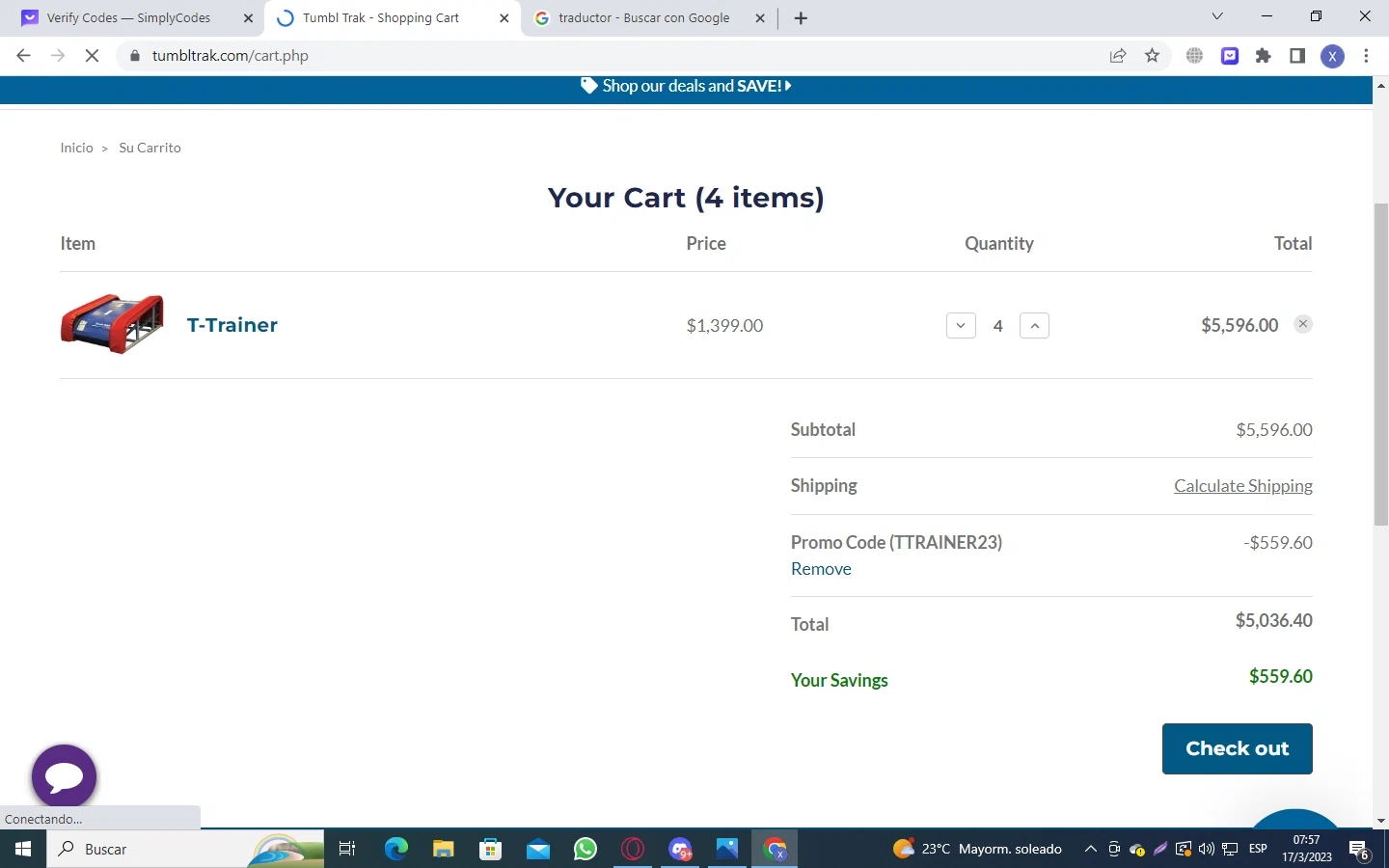Remove T-Trainer from cart with X icon
Viewport: 1389px width, 868px height.
(x=1303, y=324)
